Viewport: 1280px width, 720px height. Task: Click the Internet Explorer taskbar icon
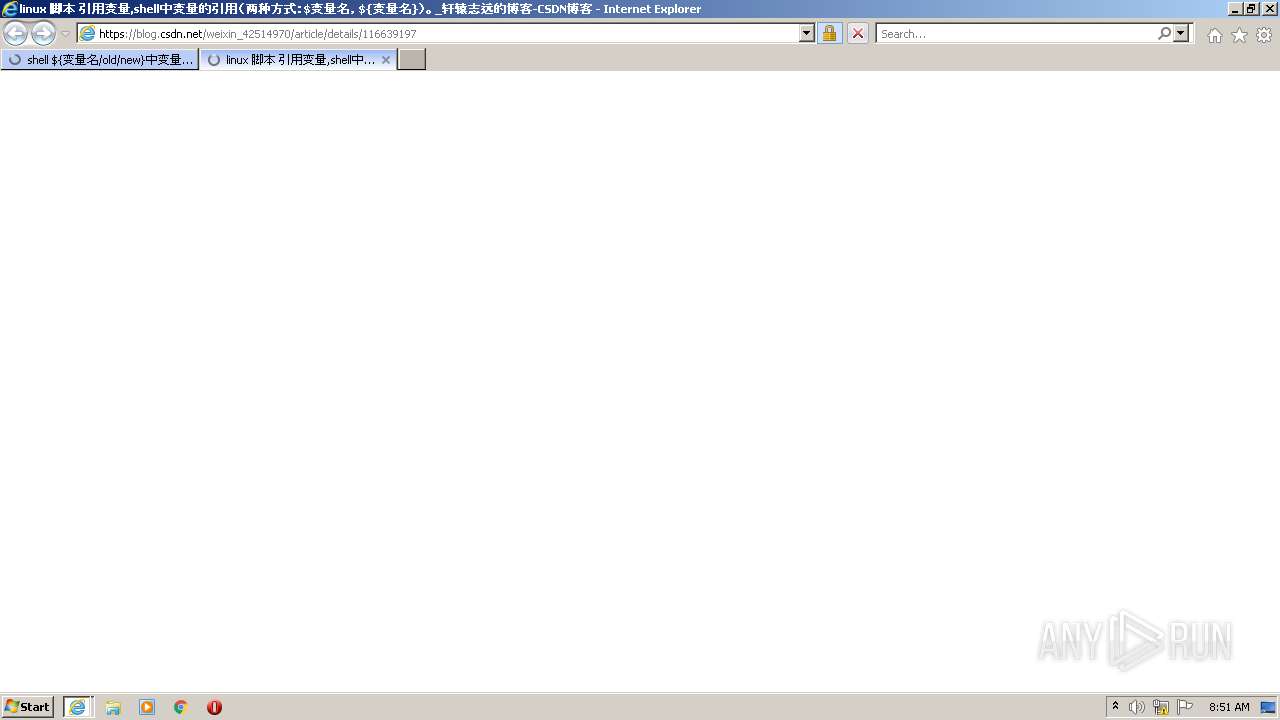(78, 707)
